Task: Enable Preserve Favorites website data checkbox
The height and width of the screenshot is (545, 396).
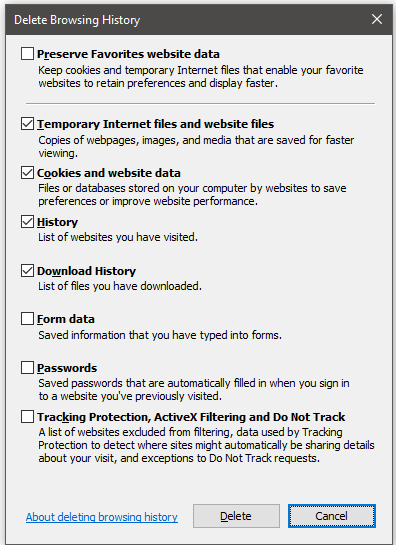Action: (x=27, y=54)
